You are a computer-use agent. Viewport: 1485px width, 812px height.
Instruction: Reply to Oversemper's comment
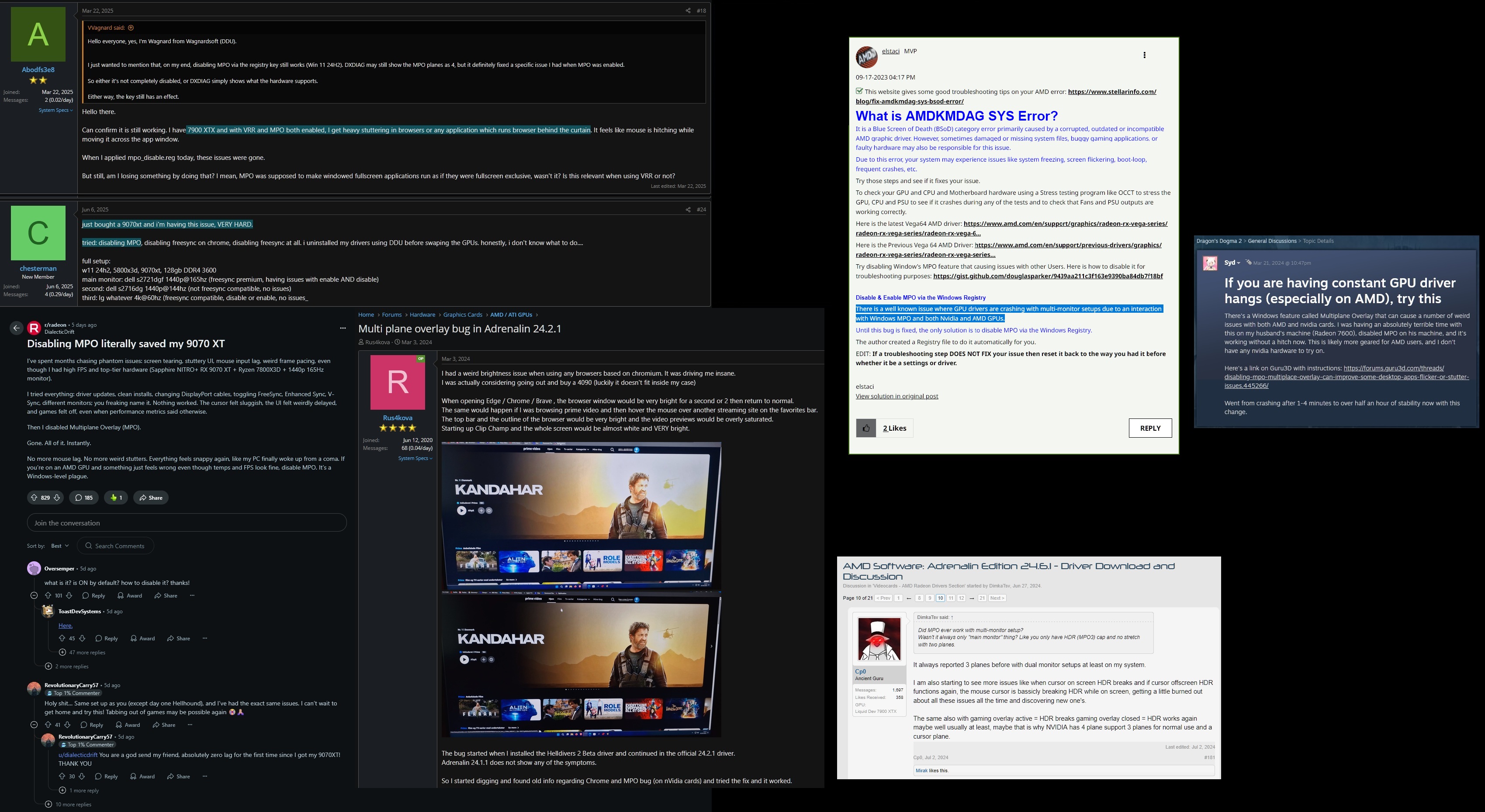pos(94,595)
